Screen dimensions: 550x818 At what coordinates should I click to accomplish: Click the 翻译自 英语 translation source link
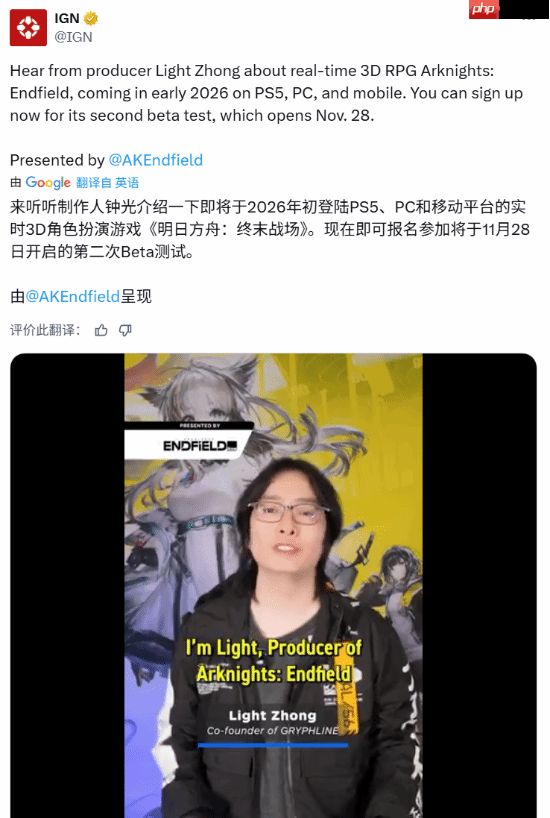(107, 183)
